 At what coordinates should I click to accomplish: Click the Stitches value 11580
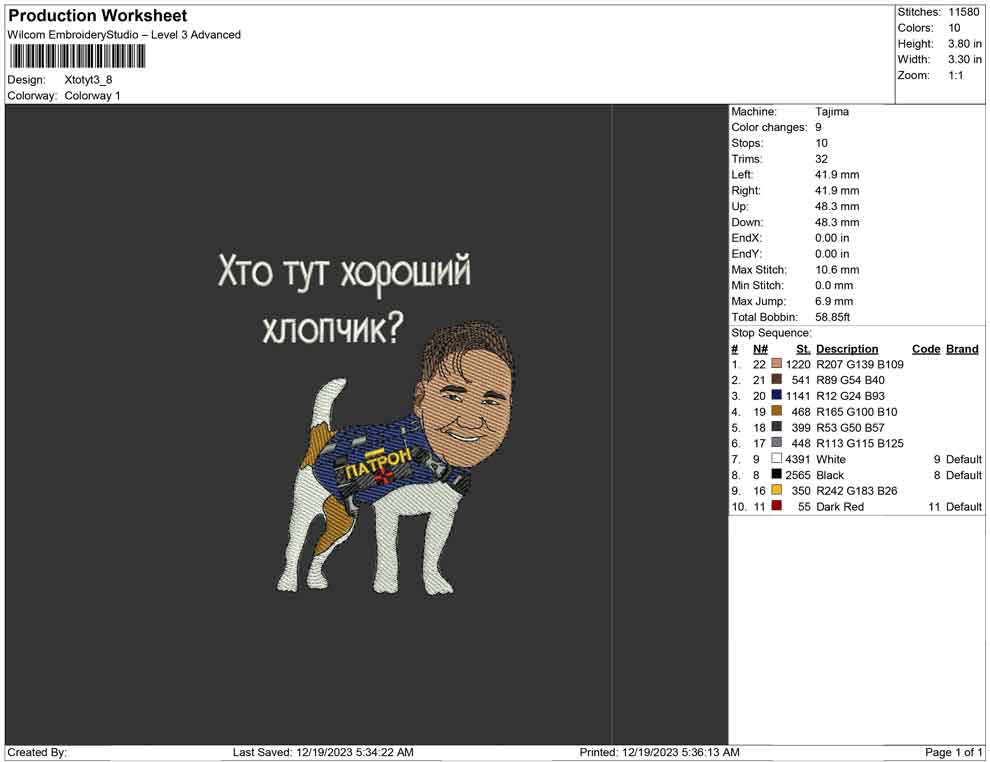pos(964,12)
